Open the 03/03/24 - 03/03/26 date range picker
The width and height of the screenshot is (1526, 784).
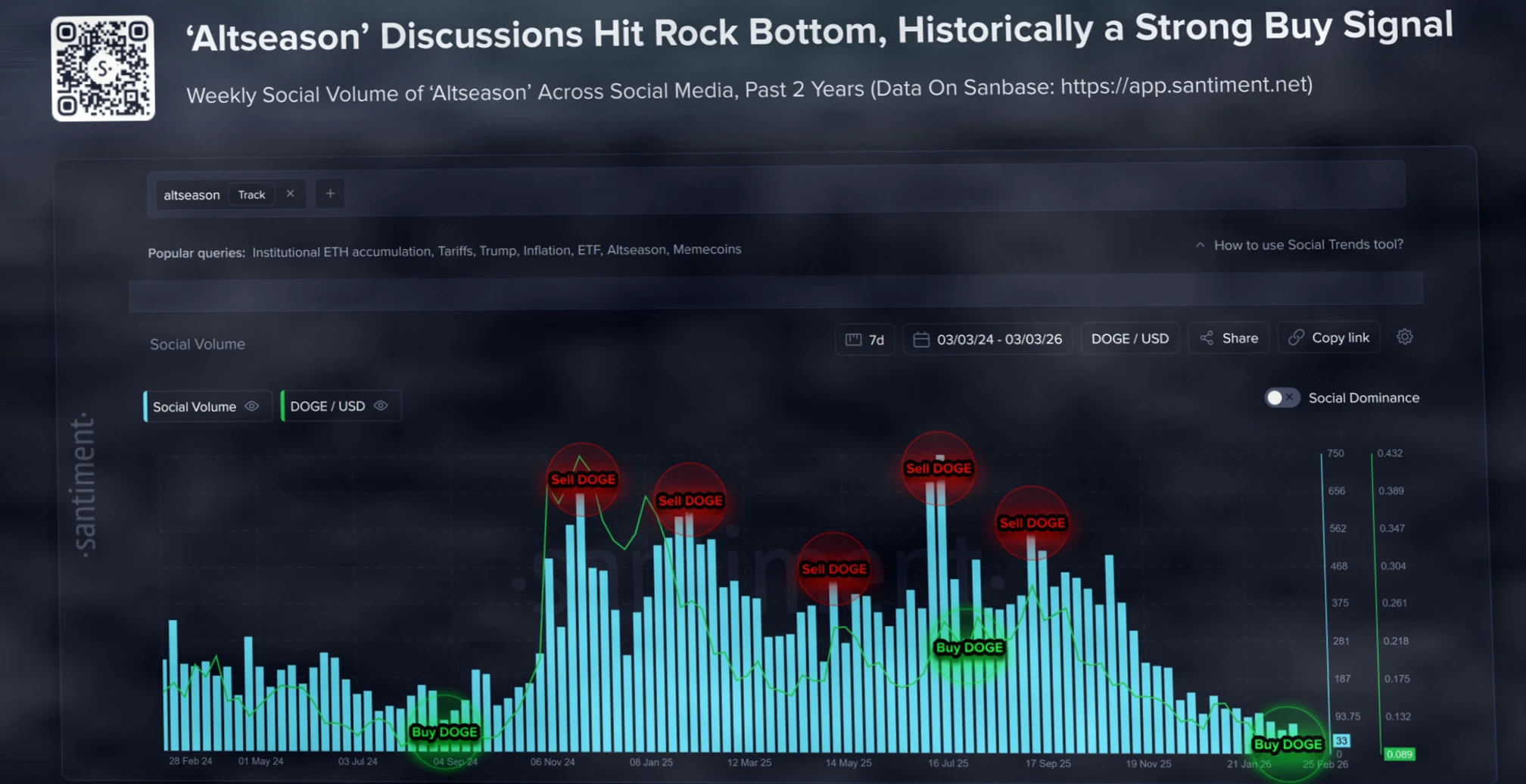coord(988,339)
